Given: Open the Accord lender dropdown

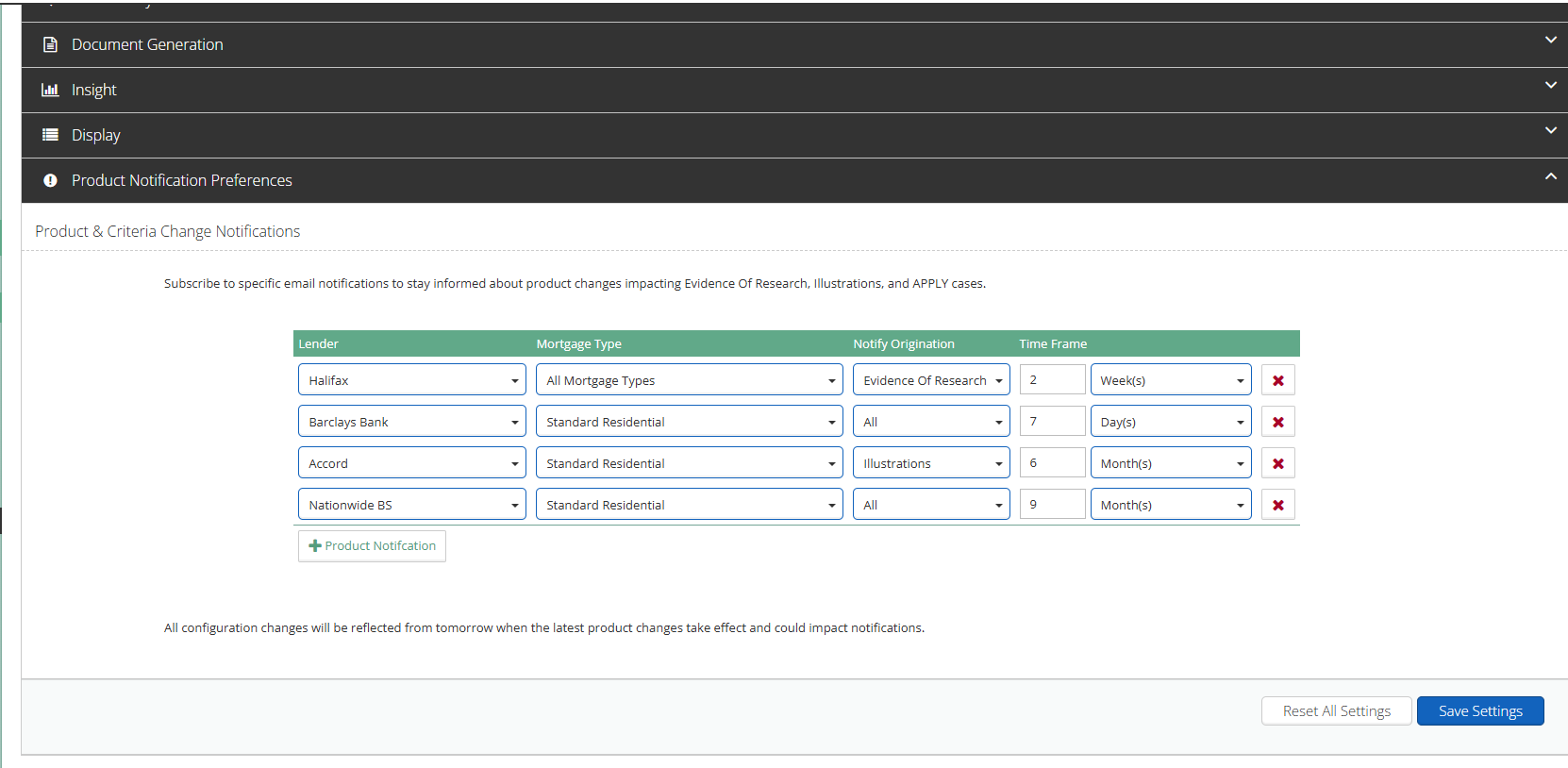Looking at the screenshot, I should [x=412, y=463].
